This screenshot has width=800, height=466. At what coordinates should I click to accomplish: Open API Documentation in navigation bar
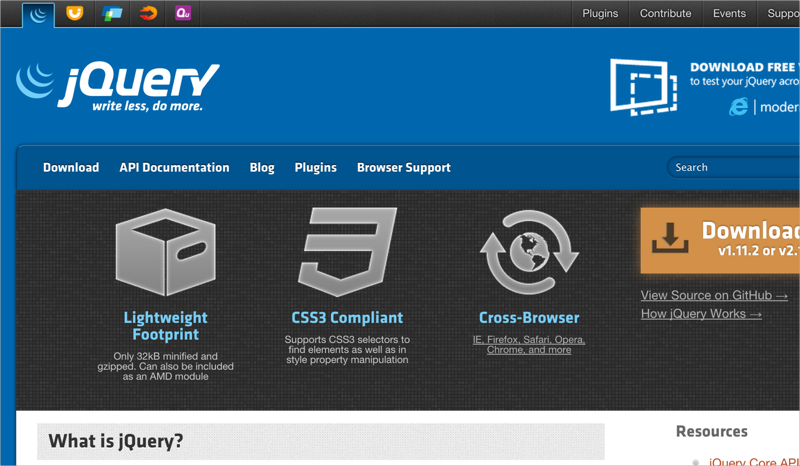pyautogui.click(x=174, y=168)
